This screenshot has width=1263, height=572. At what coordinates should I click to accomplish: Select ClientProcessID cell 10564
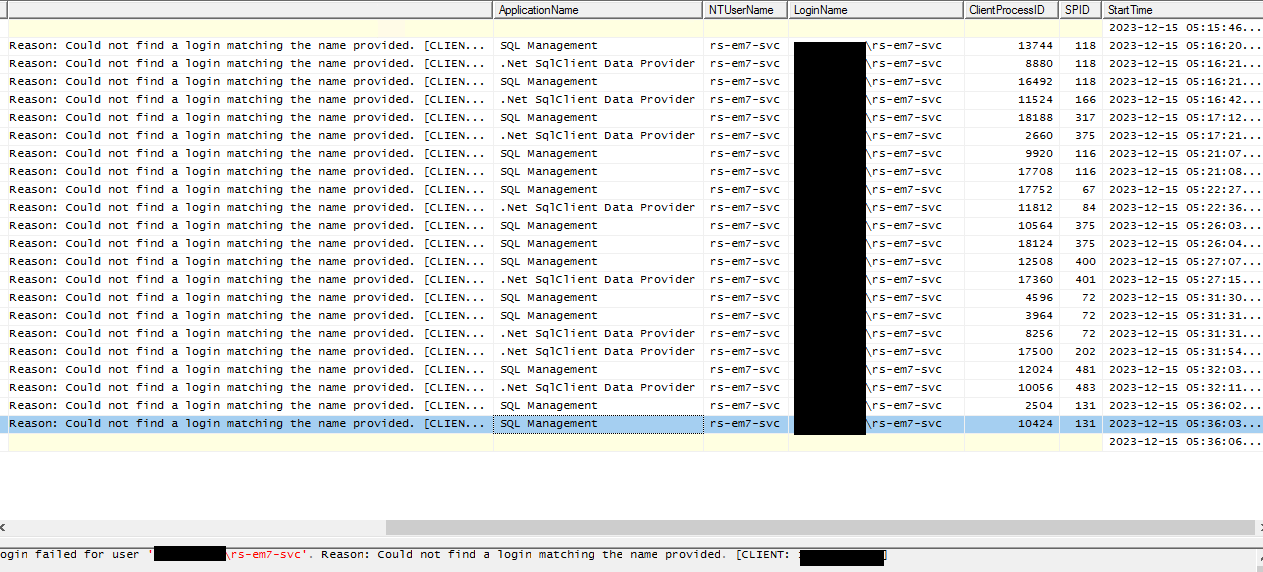click(x=1012, y=225)
